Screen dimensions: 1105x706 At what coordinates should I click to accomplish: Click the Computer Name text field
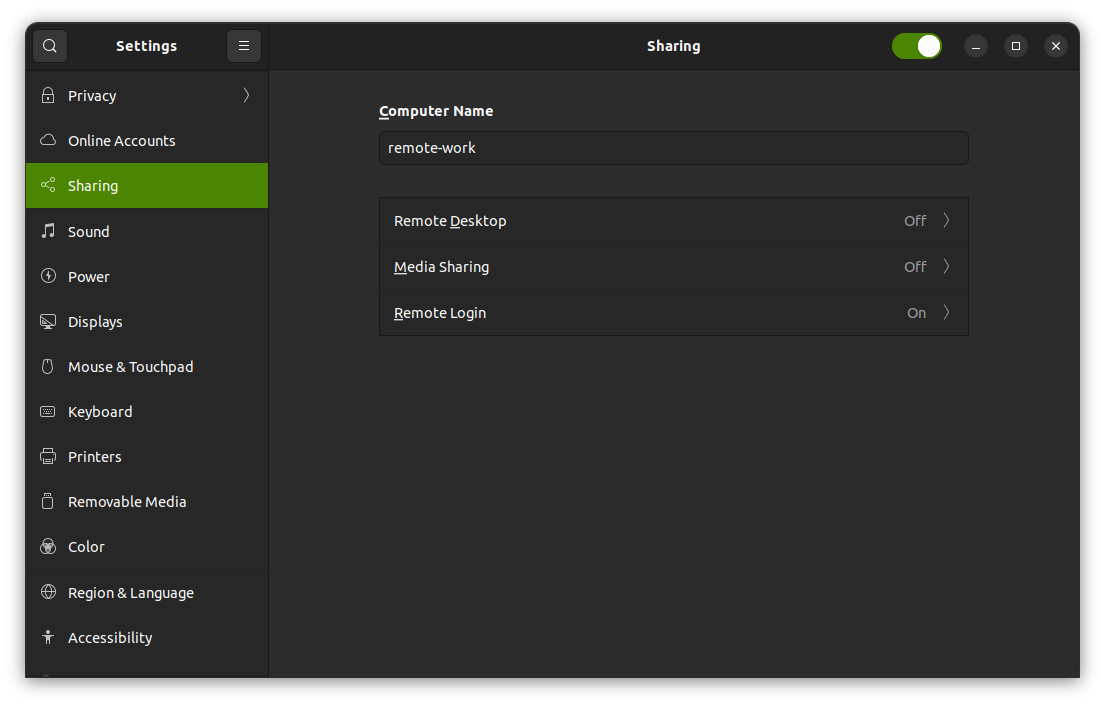tap(673, 148)
